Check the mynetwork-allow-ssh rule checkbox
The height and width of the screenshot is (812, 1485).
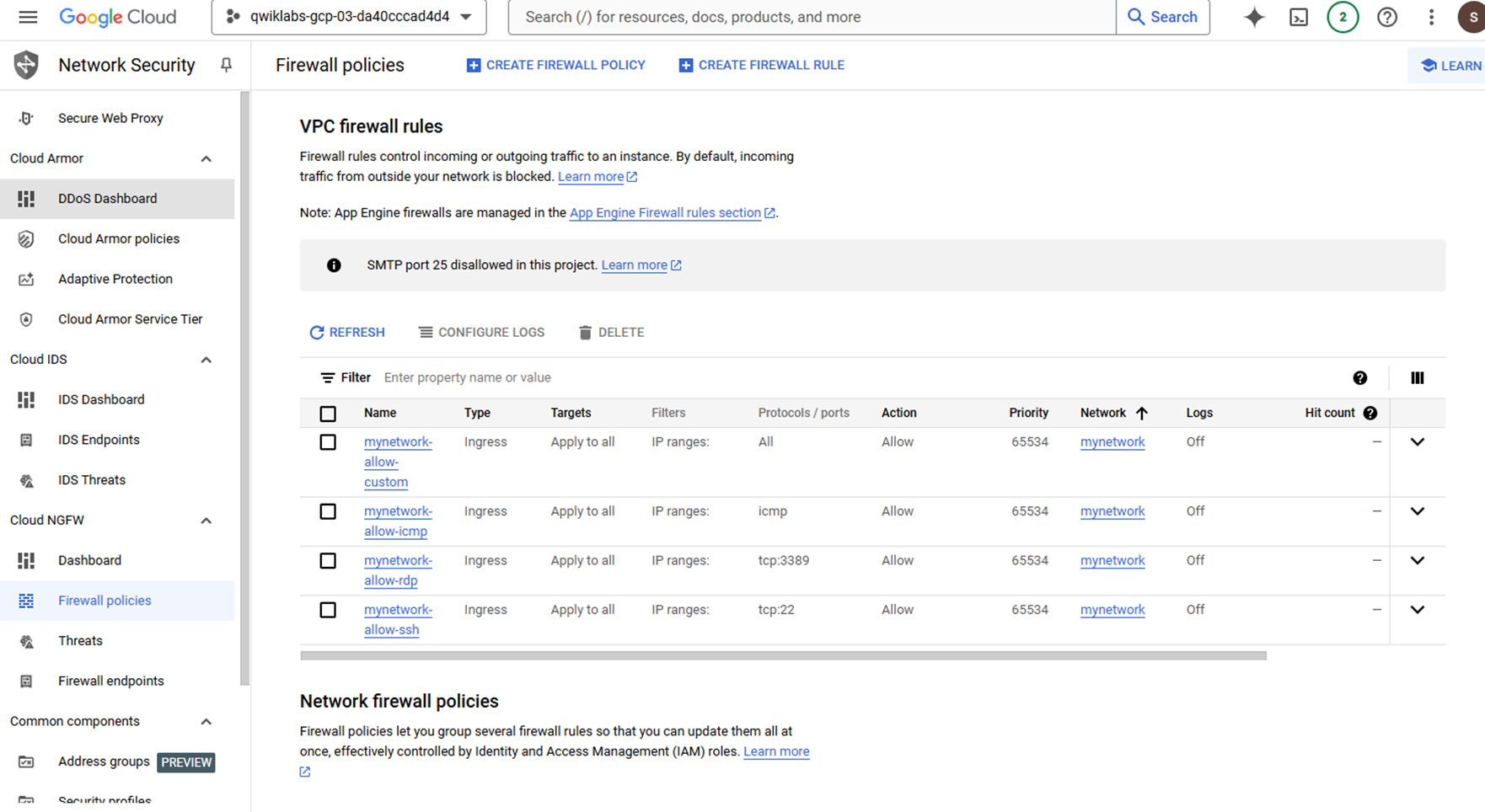[328, 610]
